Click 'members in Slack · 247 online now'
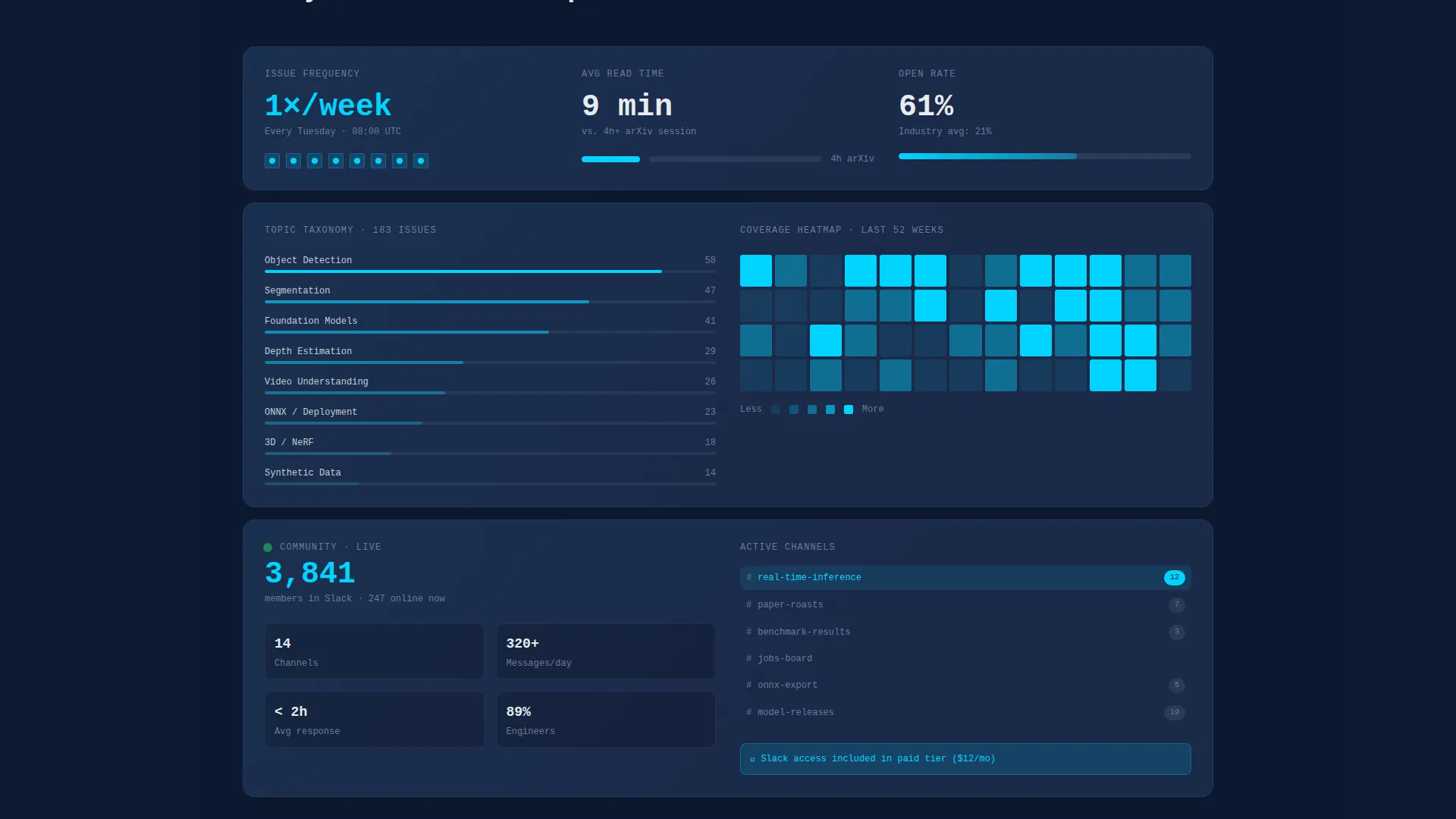This screenshot has width=1456, height=819. (x=355, y=598)
